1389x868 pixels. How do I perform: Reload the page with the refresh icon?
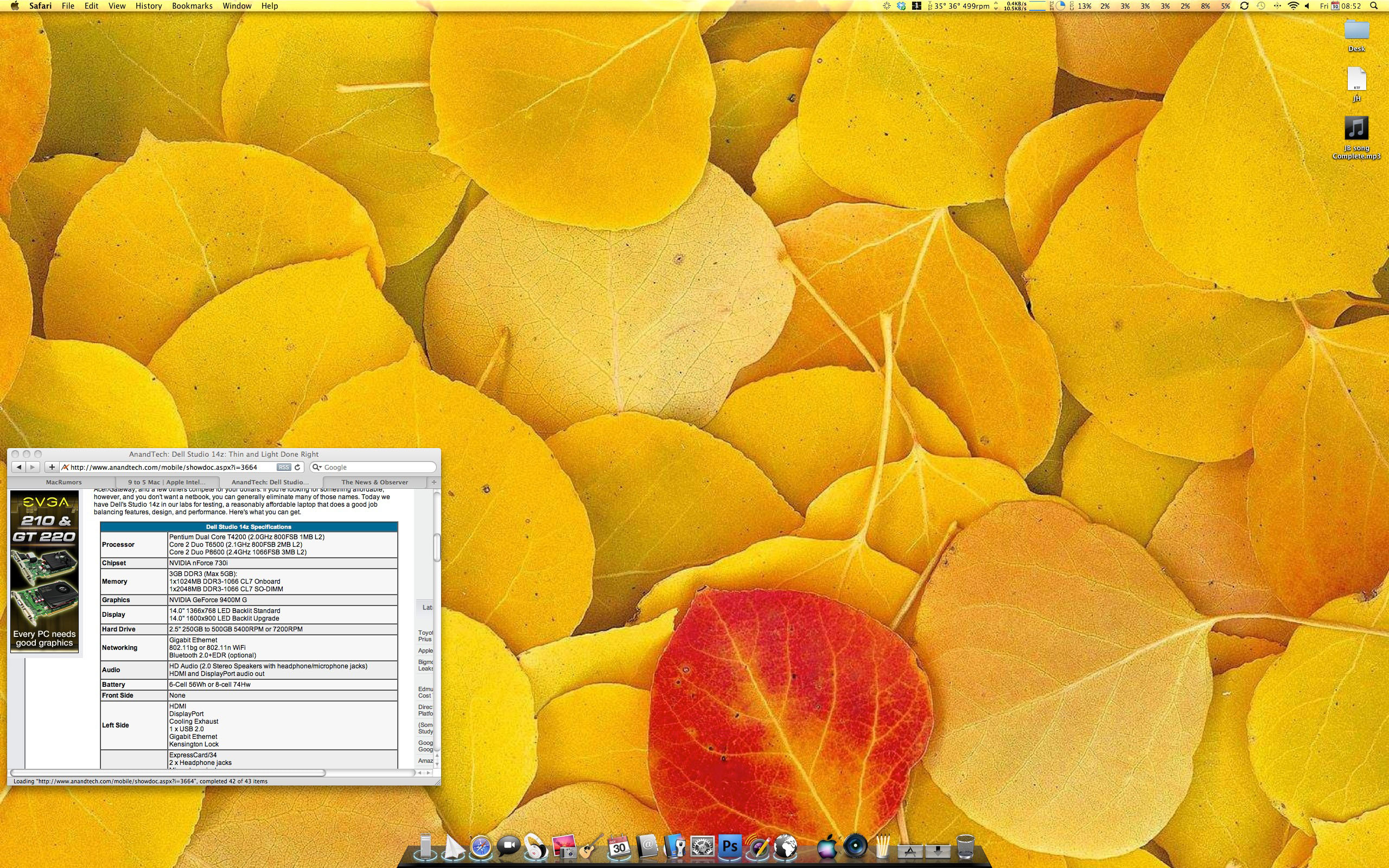click(x=297, y=467)
